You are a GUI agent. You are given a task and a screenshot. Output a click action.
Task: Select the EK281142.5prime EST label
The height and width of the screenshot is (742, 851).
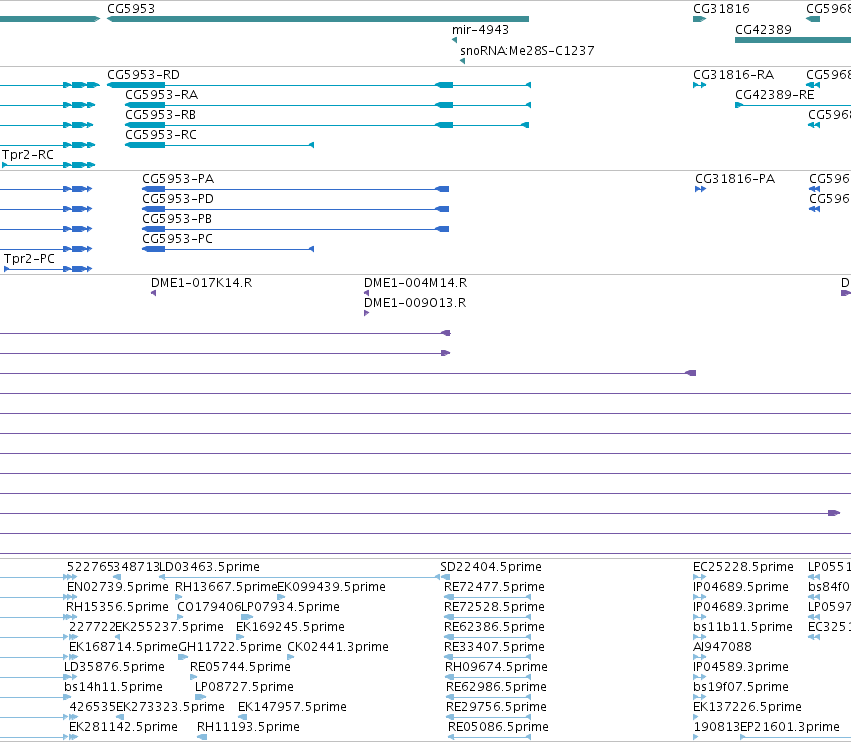coord(123,727)
